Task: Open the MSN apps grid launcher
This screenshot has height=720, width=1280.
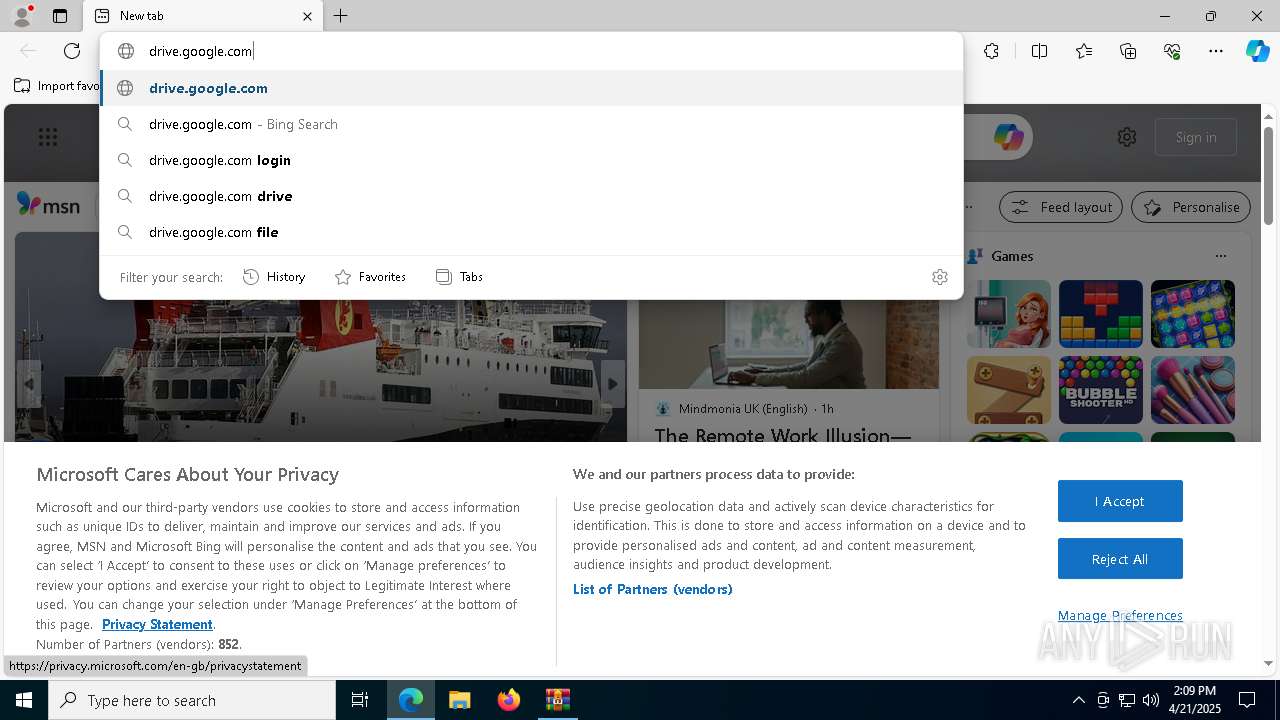Action: pyautogui.click(x=47, y=137)
